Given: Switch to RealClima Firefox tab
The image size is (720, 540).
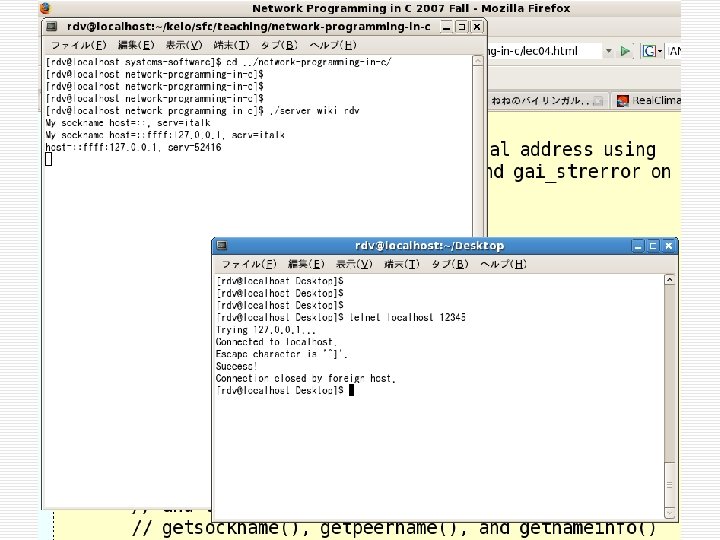Looking at the screenshot, I should tap(648, 101).
